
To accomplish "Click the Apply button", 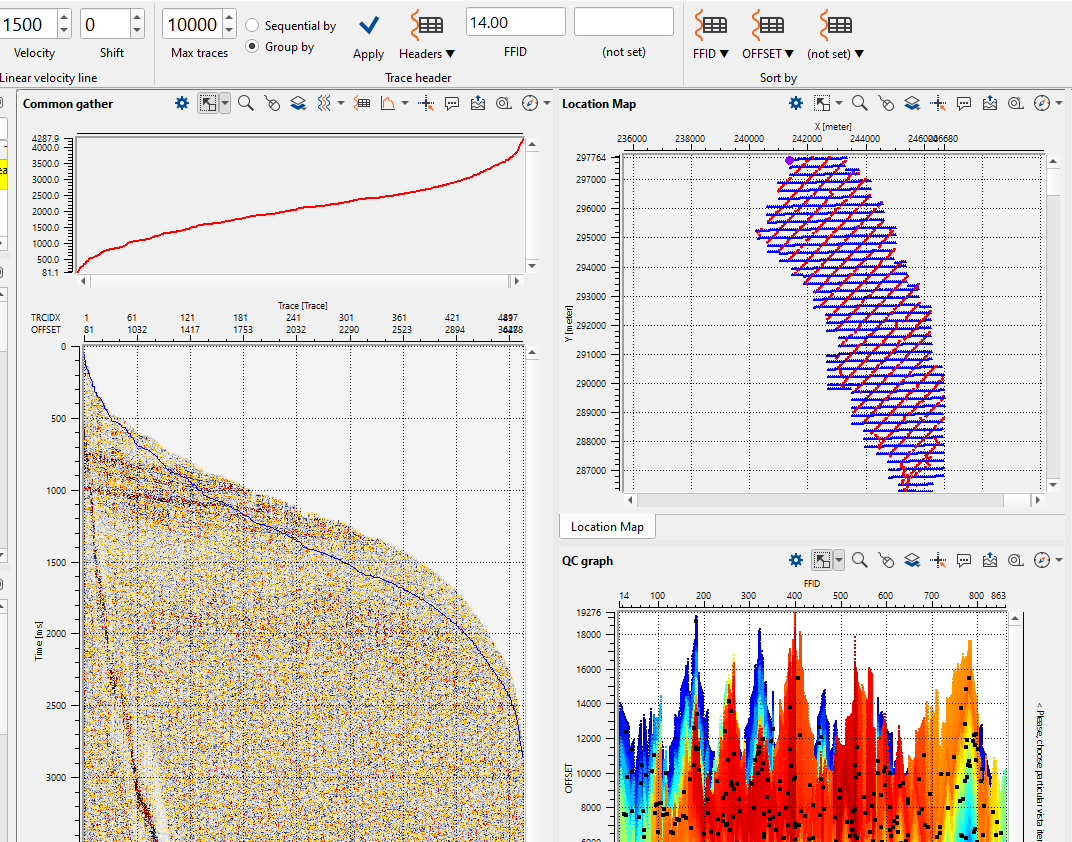I will pyautogui.click(x=368, y=35).
